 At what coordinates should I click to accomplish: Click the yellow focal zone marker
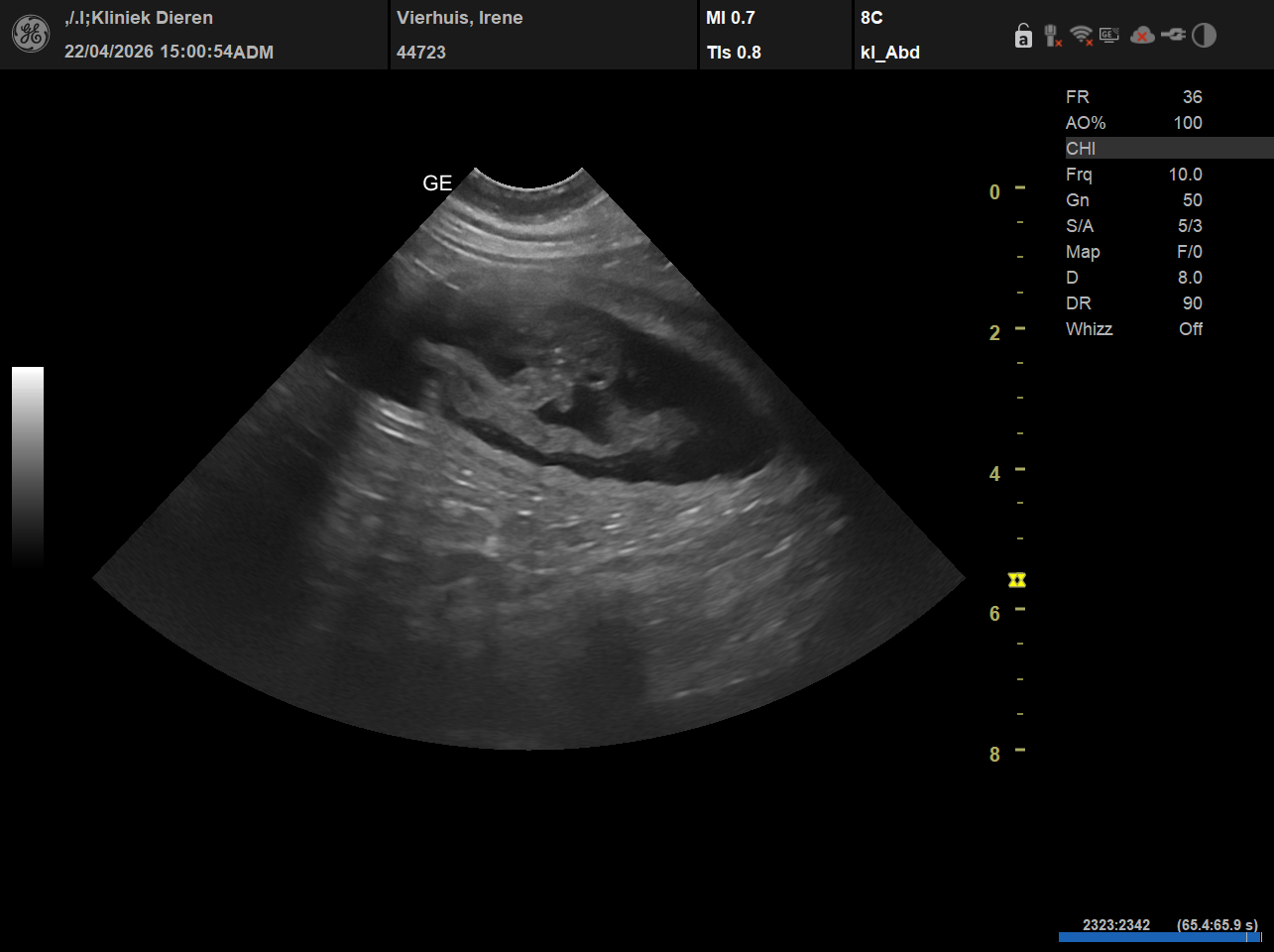1016,580
